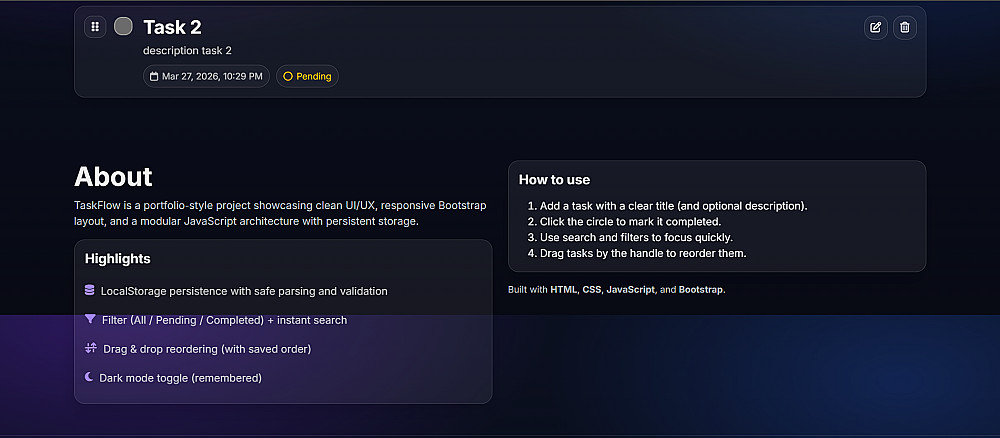Click the funnel icon beside Filter highlight
Image resolution: width=1000 pixels, height=438 pixels.
(90, 320)
